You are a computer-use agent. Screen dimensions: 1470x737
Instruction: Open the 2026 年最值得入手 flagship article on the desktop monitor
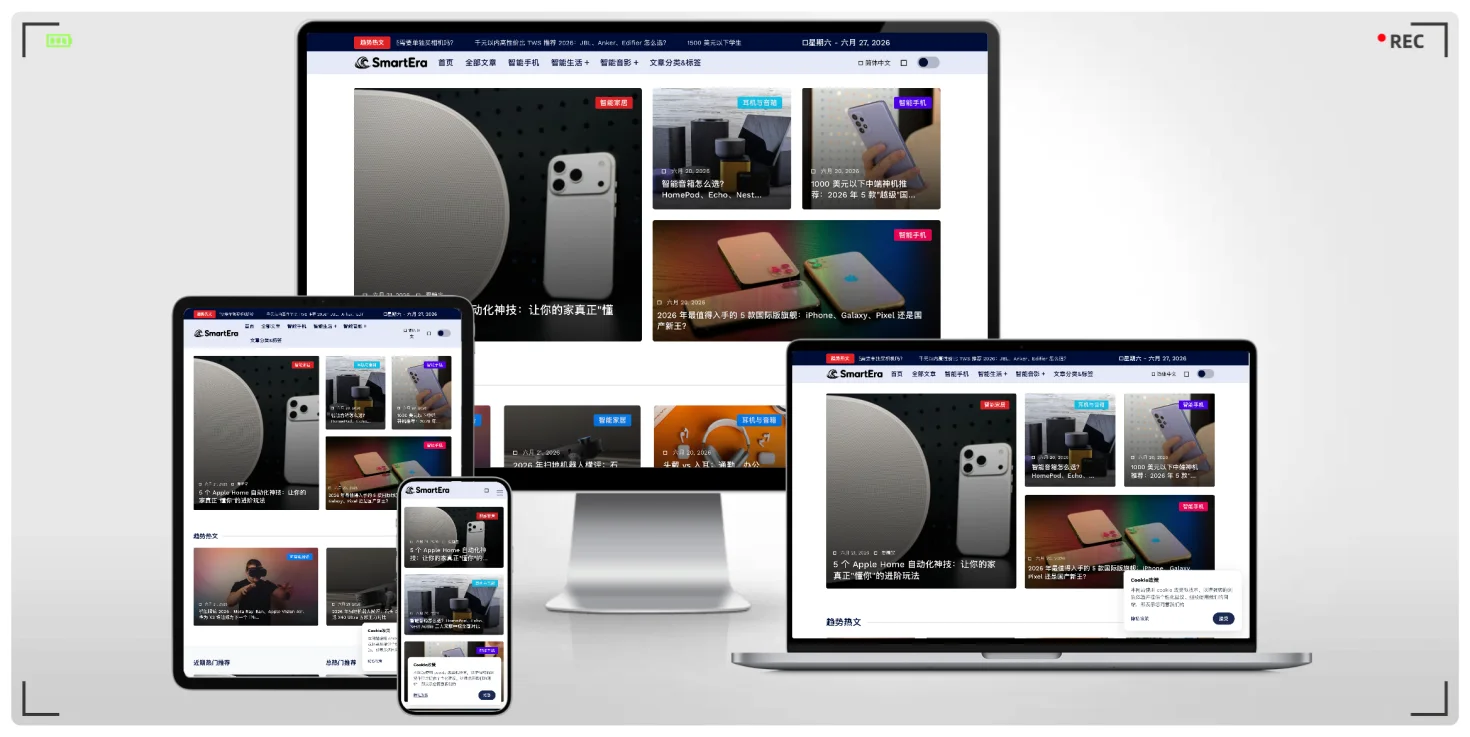coord(789,320)
